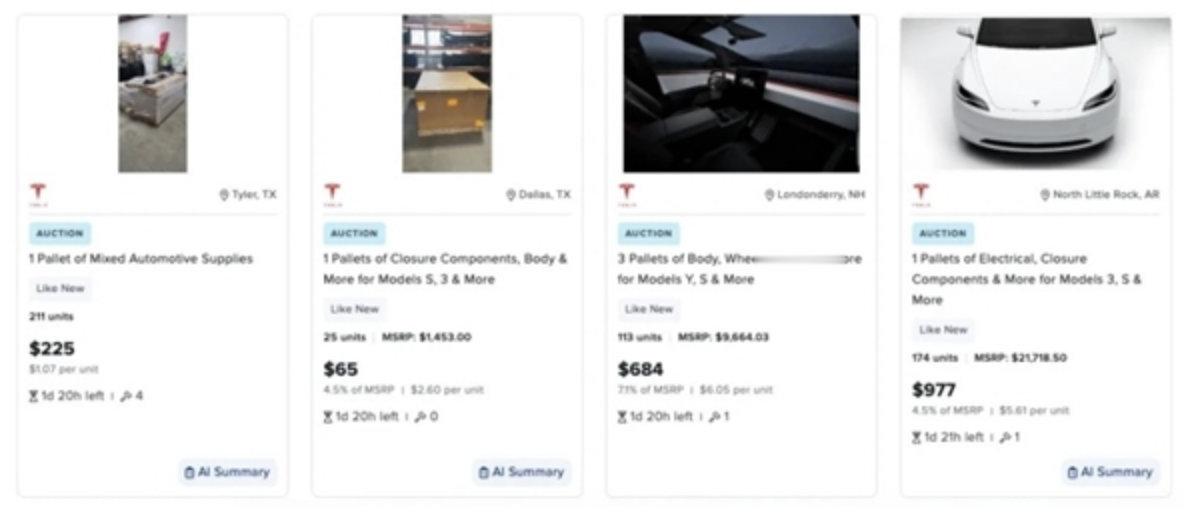Screen dimensions: 1184x514
Task: Click Tesla logo on North Little Rock listing
Action: coord(921,193)
